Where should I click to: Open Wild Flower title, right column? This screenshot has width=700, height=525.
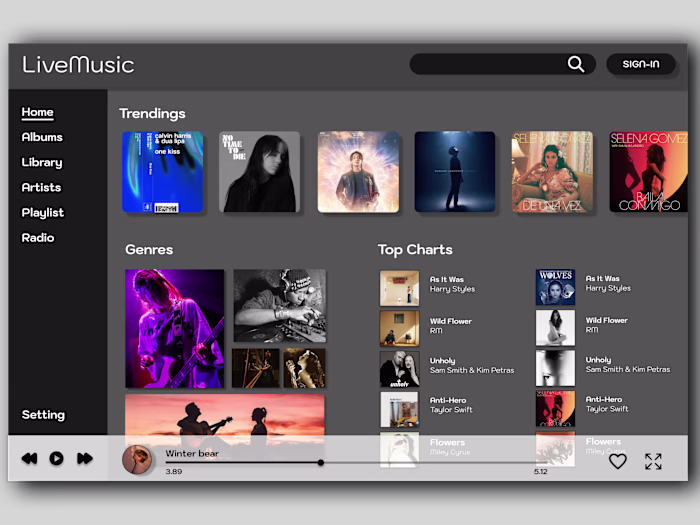606,320
